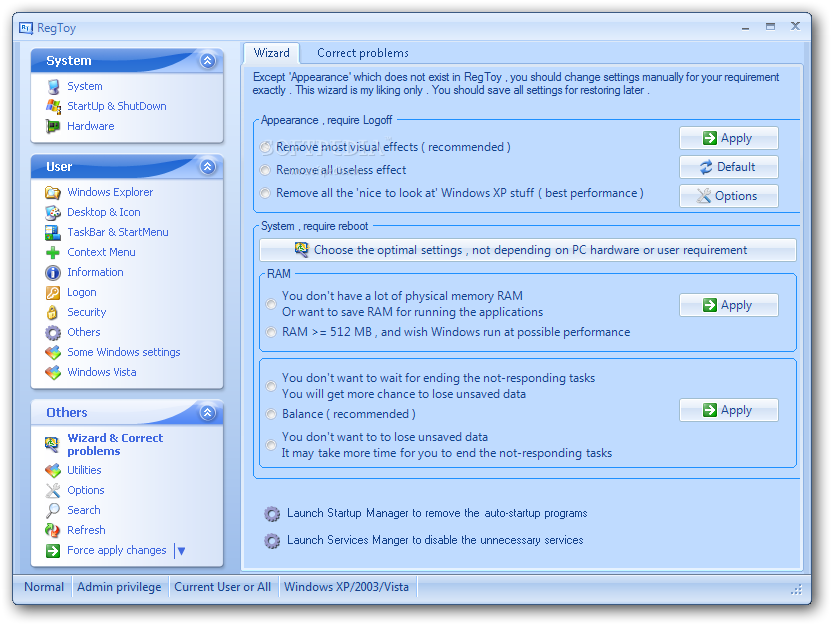Click Admin privilege in the status bar
832x625 pixels.
coord(119,587)
